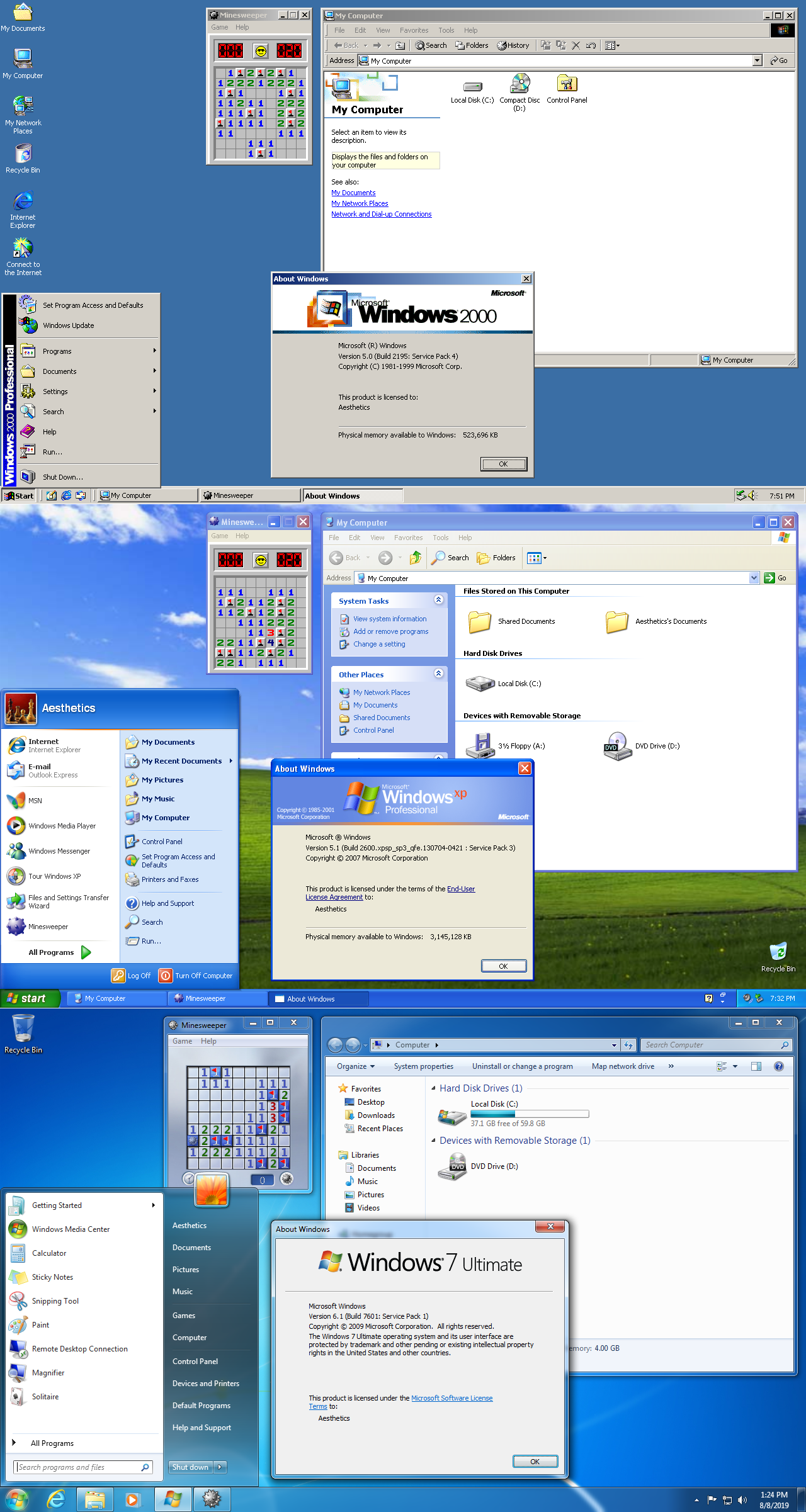Viewport: 806px width, 1512px height.
Task: Launch Windows Media Player from XP Start menu
Action: point(61,826)
